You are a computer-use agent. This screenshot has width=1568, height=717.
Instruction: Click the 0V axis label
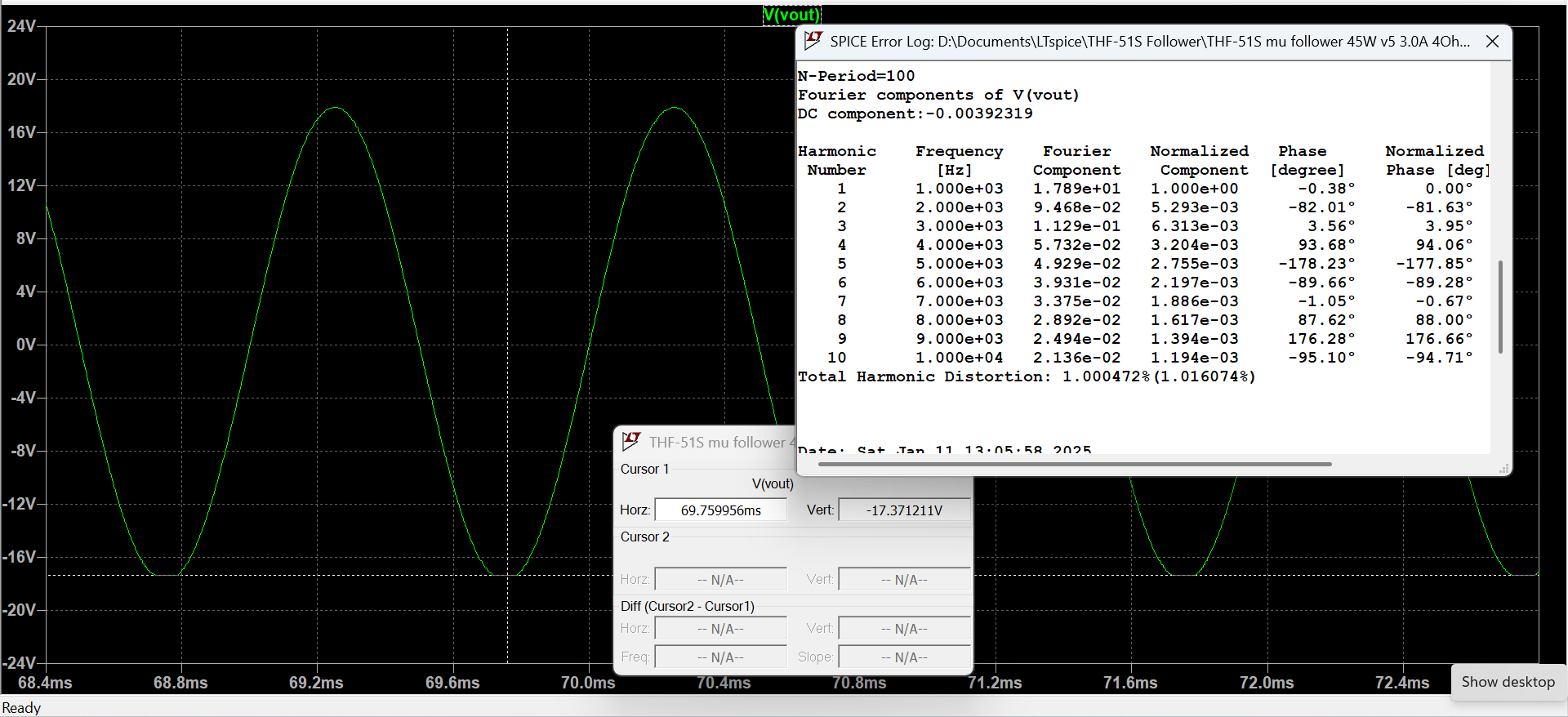coord(26,345)
